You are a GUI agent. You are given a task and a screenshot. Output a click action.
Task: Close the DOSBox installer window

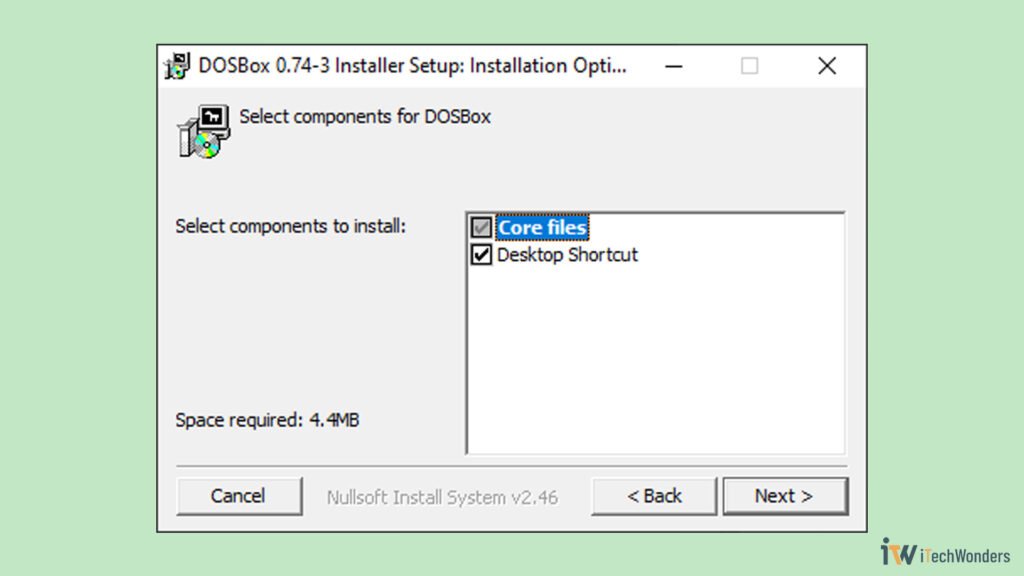click(827, 65)
